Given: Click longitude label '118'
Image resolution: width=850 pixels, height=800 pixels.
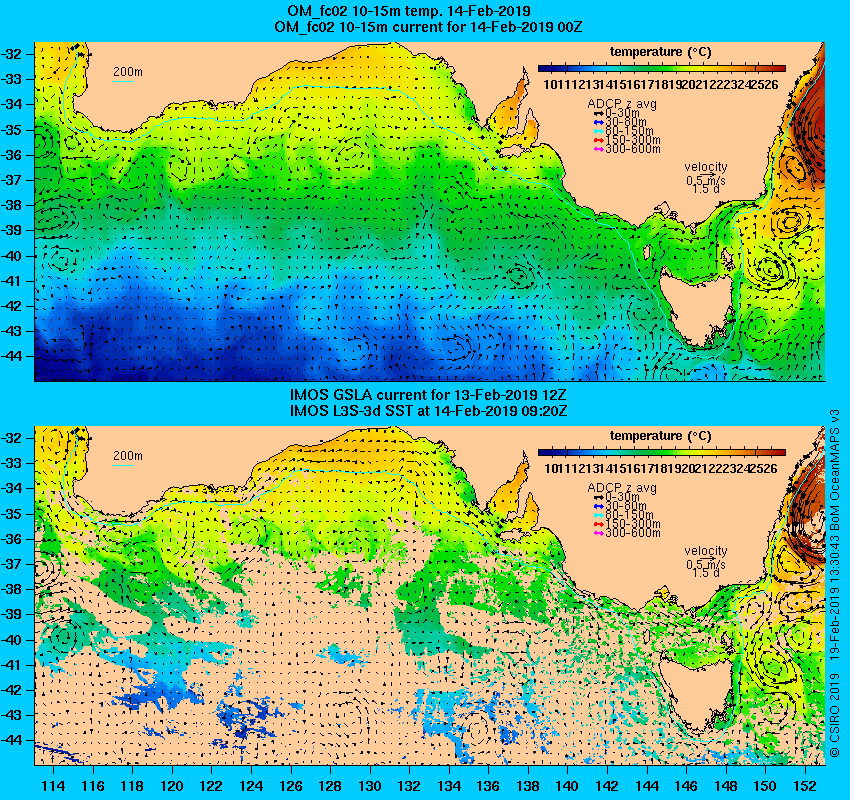Looking at the screenshot, I should [132, 785].
